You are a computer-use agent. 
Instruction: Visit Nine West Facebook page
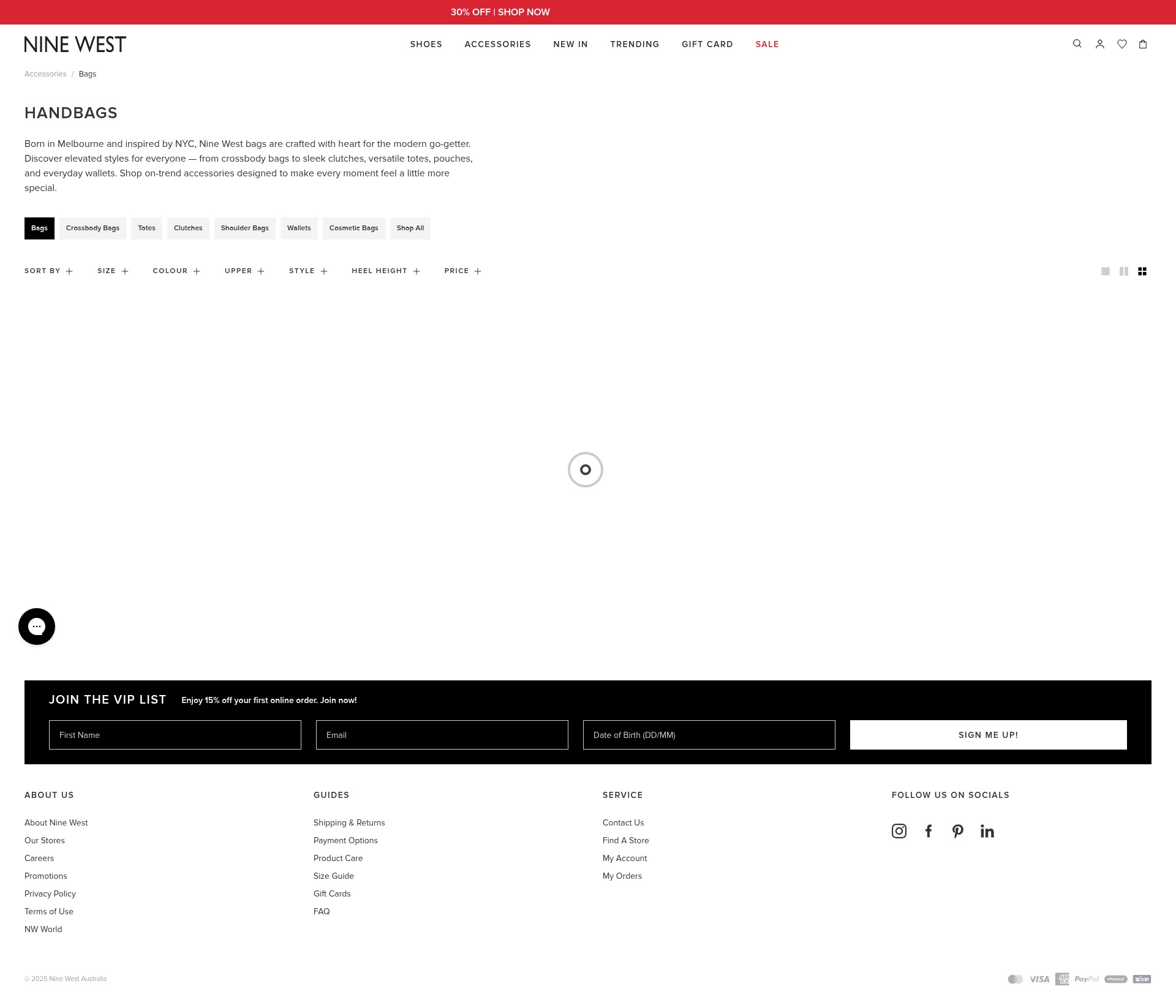[929, 831]
